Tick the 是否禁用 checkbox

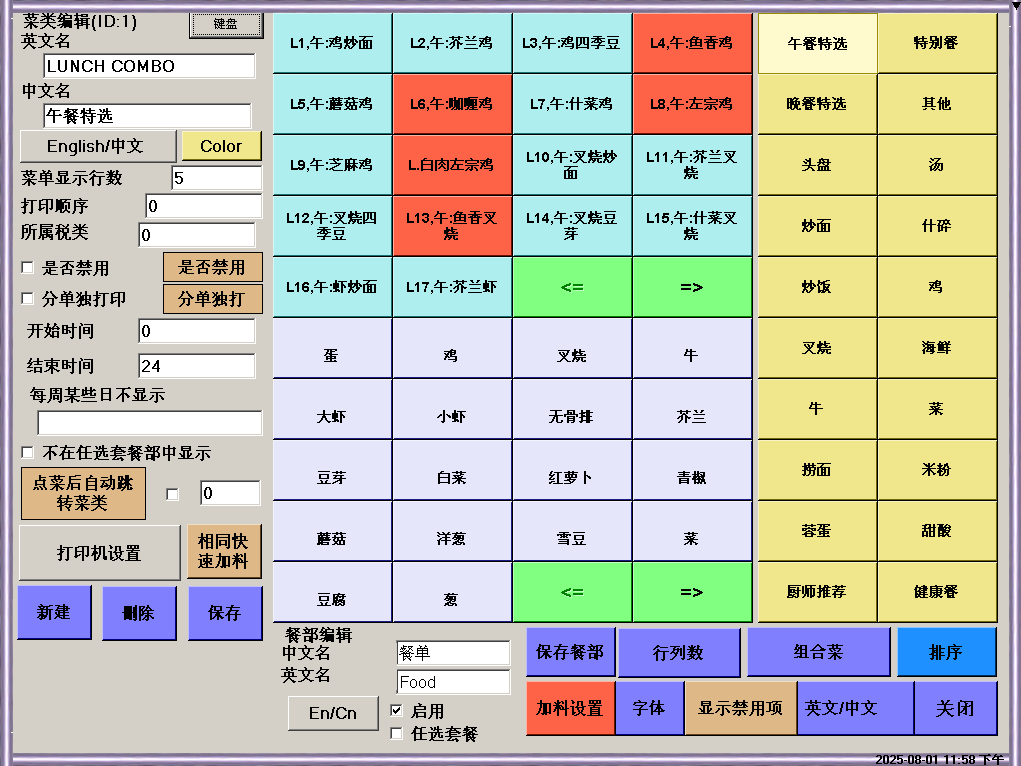28,268
